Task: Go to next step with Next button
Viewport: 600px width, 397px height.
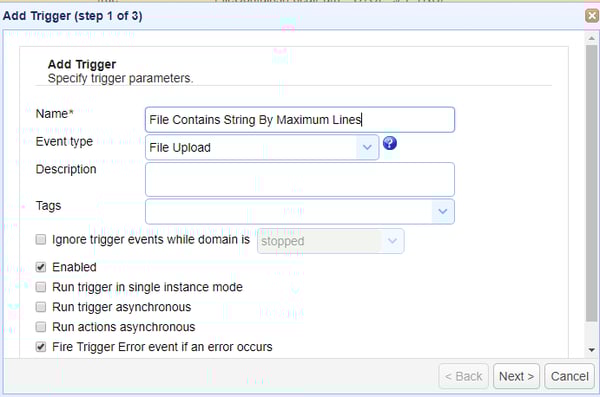Action: tap(516, 376)
